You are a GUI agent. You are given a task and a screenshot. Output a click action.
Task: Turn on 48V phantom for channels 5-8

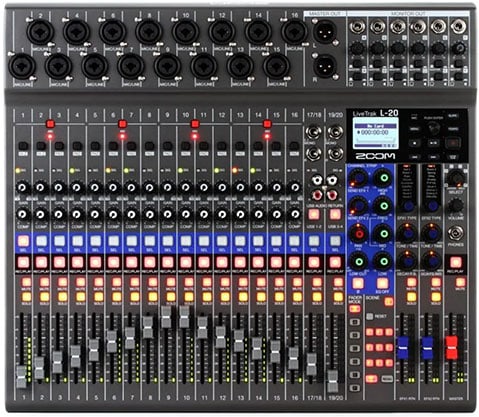tap(122, 124)
